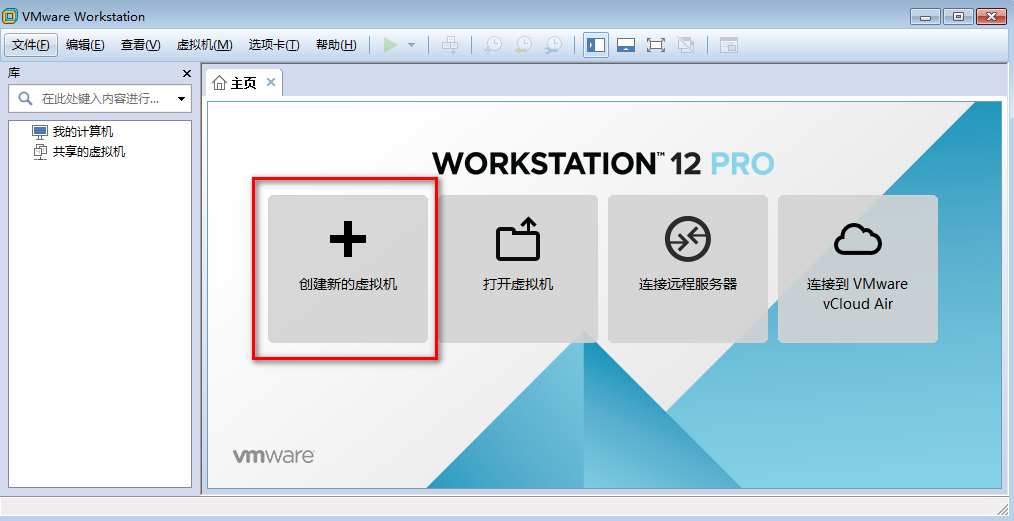Toggle the library sidebar view icon
Screen dimensions: 1014x521
coord(596,45)
